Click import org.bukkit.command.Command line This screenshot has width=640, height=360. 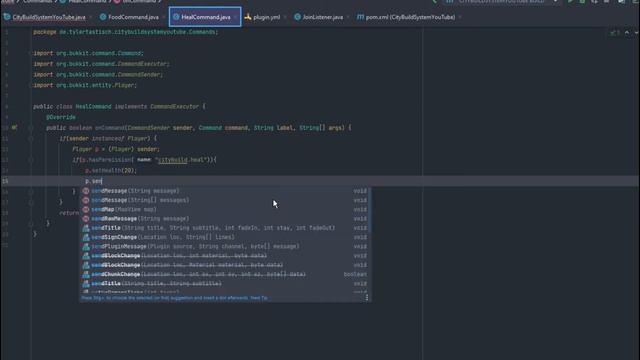point(88,53)
